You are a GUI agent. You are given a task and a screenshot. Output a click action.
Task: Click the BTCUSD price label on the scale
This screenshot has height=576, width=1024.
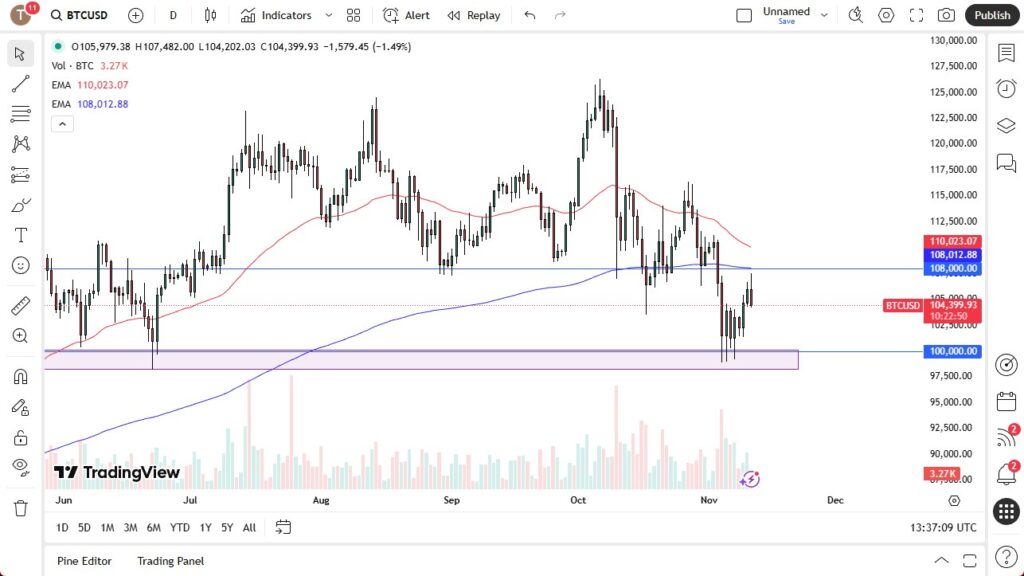[x=901, y=306]
